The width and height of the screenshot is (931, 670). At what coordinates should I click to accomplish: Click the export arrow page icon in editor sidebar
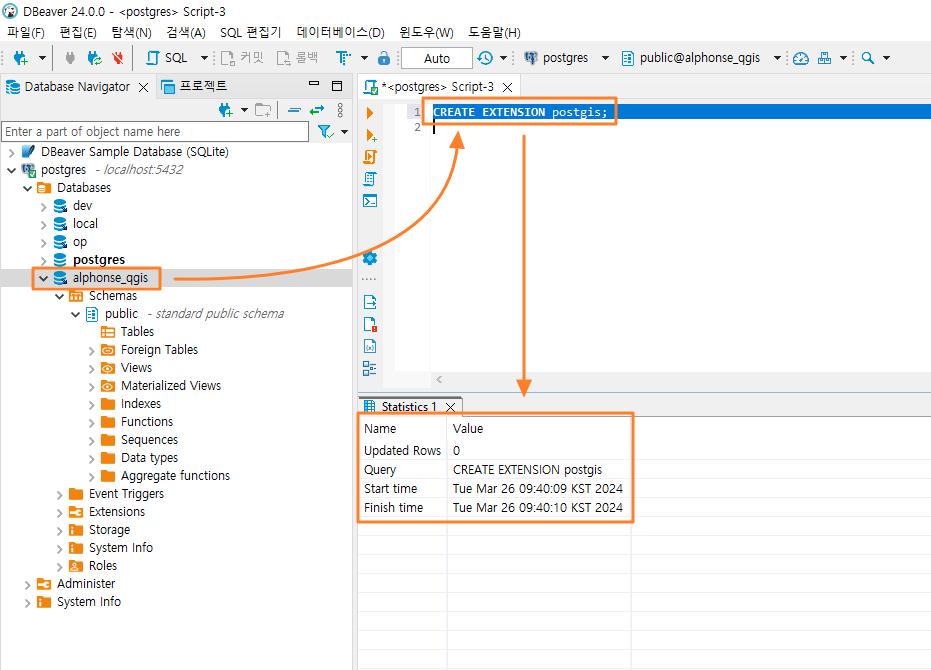370,302
